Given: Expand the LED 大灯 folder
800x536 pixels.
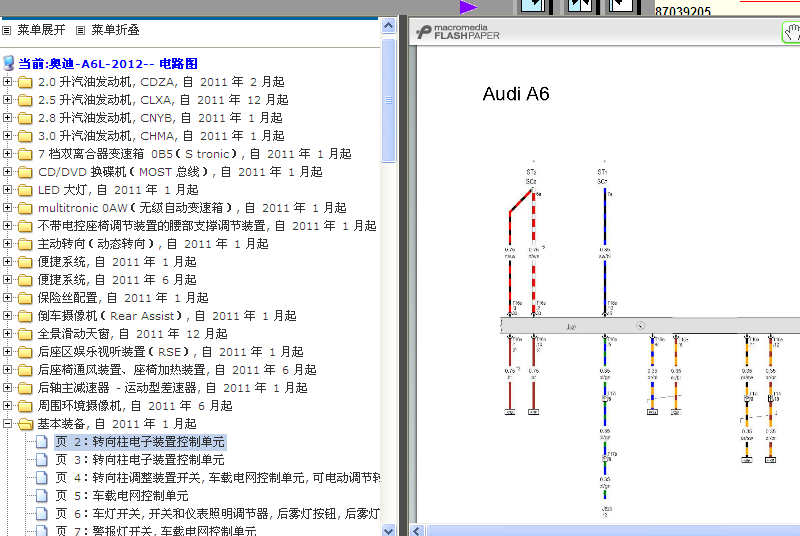Looking at the screenshot, I should (7, 190).
